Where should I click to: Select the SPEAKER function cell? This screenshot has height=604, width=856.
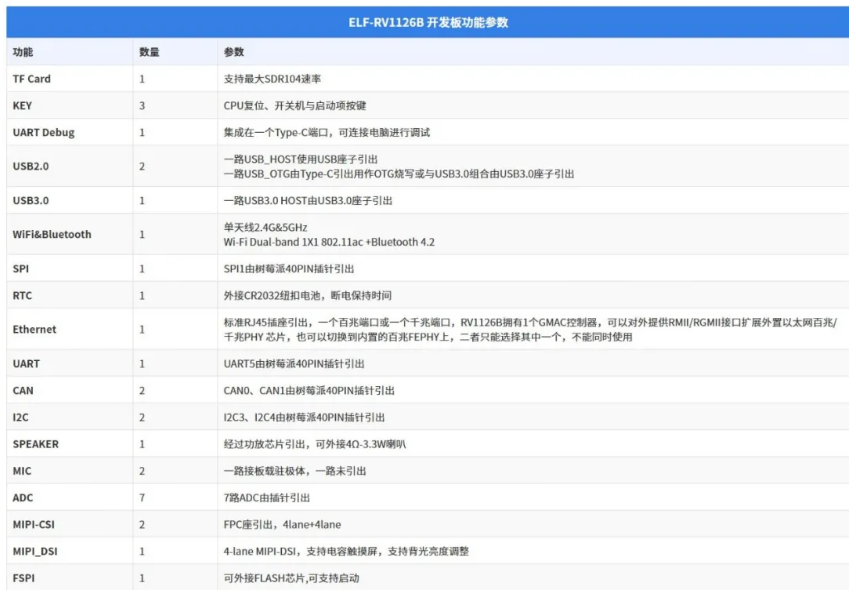pyautogui.click(x=36, y=444)
